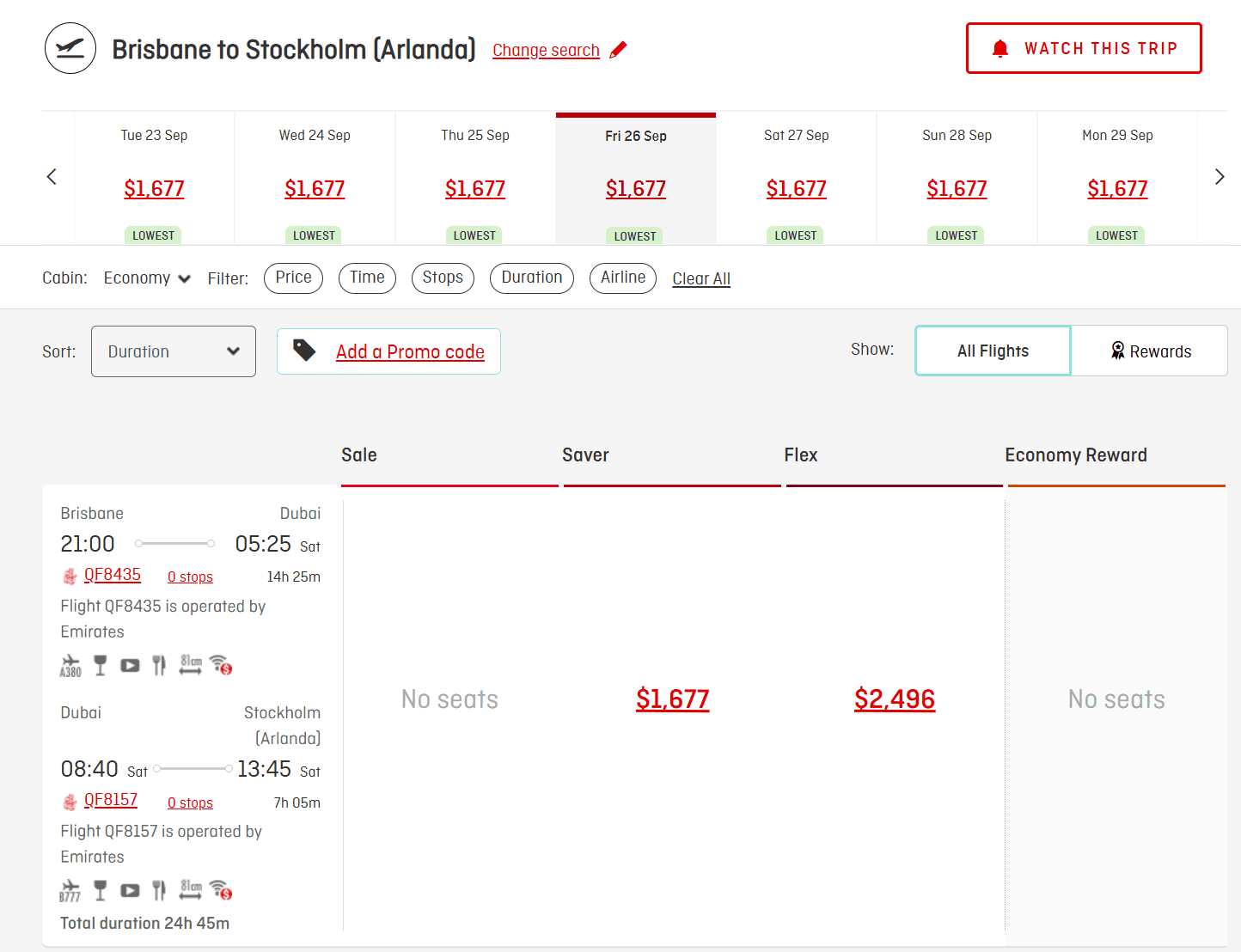Select the All Flights view
This screenshot has height=952, width=1241.
click(993, 351)
